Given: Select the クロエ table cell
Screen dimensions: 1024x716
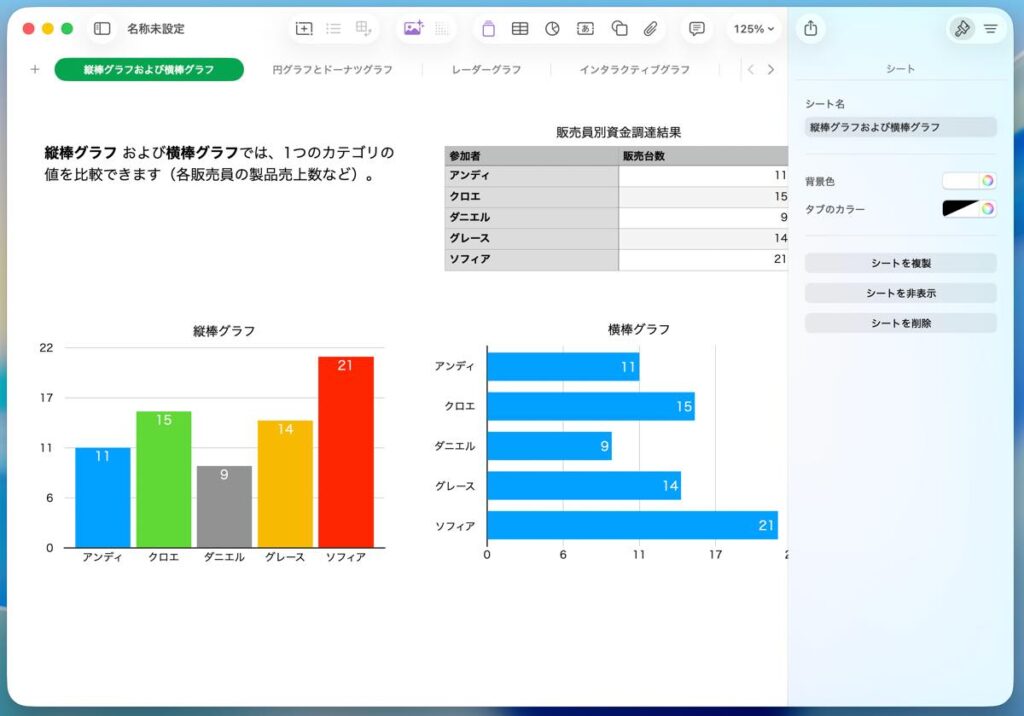Looking at the screenshot, I should point(532,197).
